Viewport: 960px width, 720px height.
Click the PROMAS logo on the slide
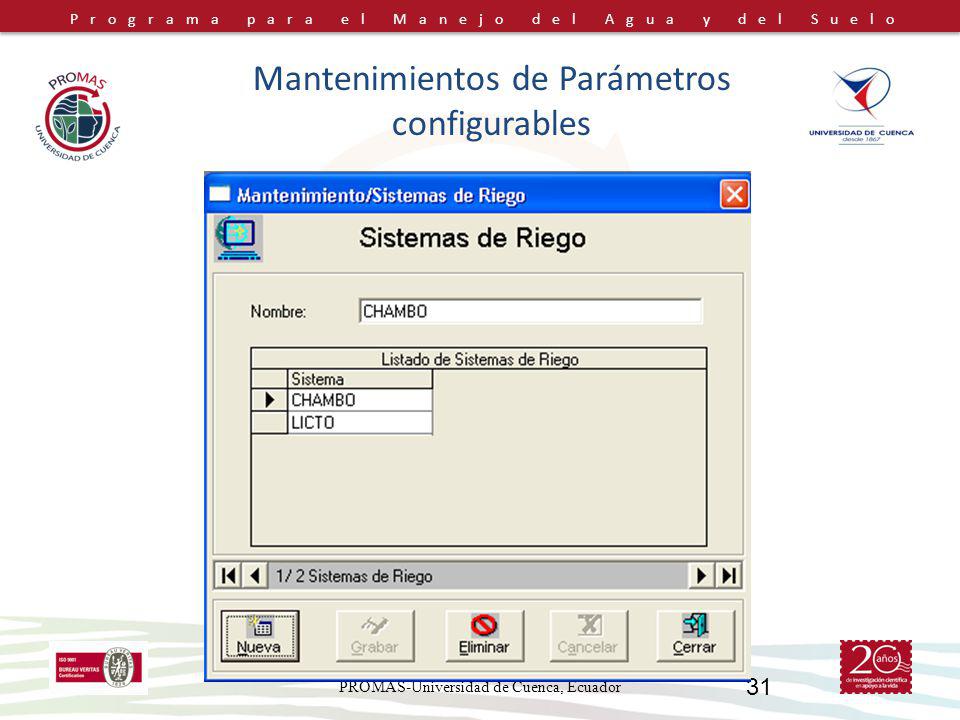pos(77,117)
